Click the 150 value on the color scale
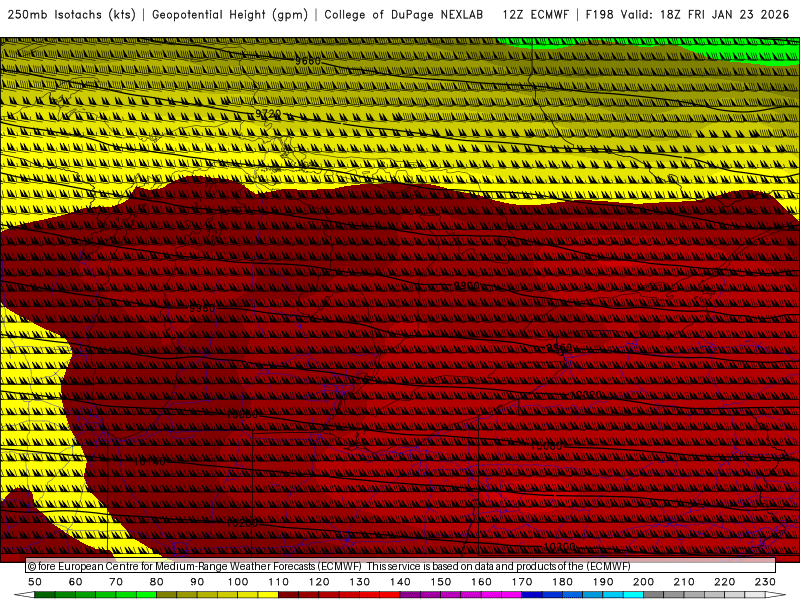The image size is (800, 600). click(x=441, y=582)
